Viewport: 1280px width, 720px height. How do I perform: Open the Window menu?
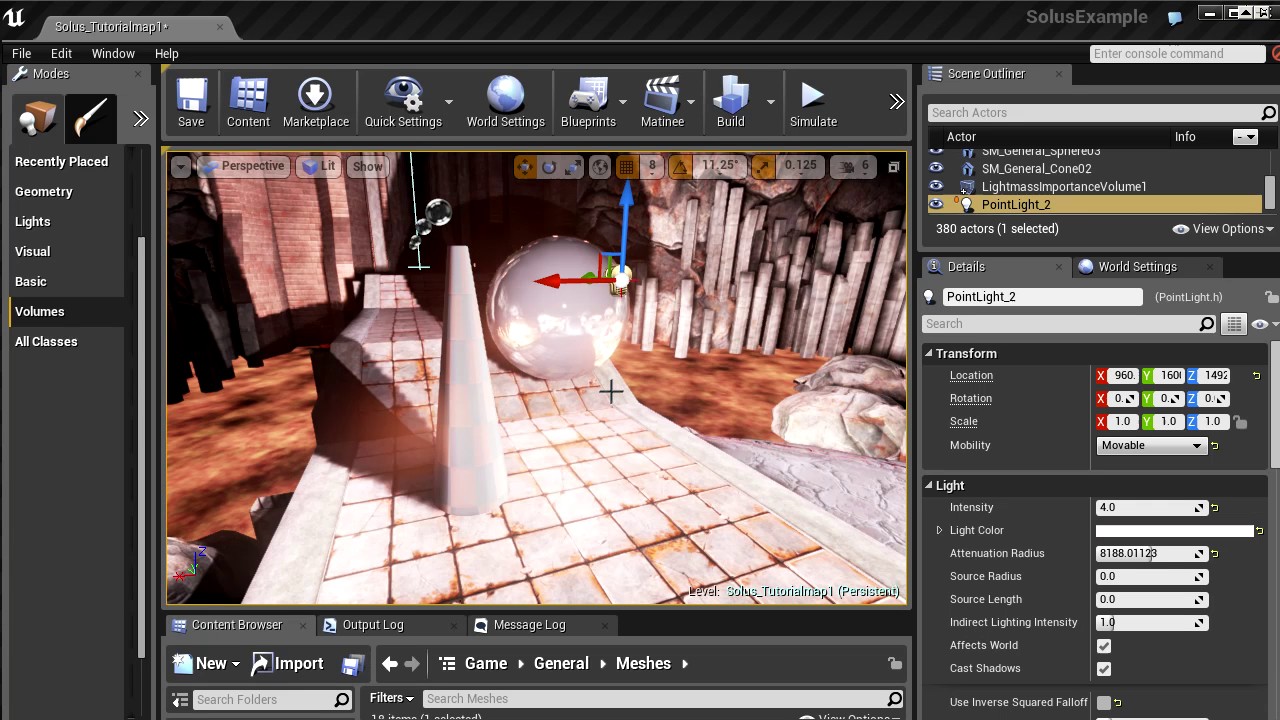tap(113, 53)
